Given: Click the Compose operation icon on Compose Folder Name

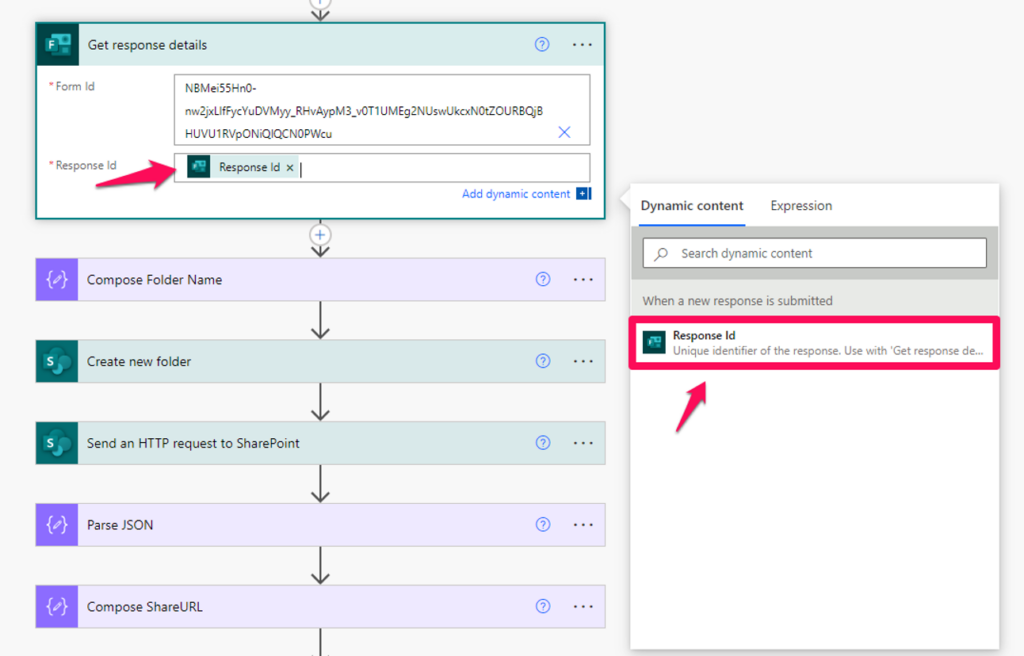Looking at the screenshot, I should click(56, 279).
